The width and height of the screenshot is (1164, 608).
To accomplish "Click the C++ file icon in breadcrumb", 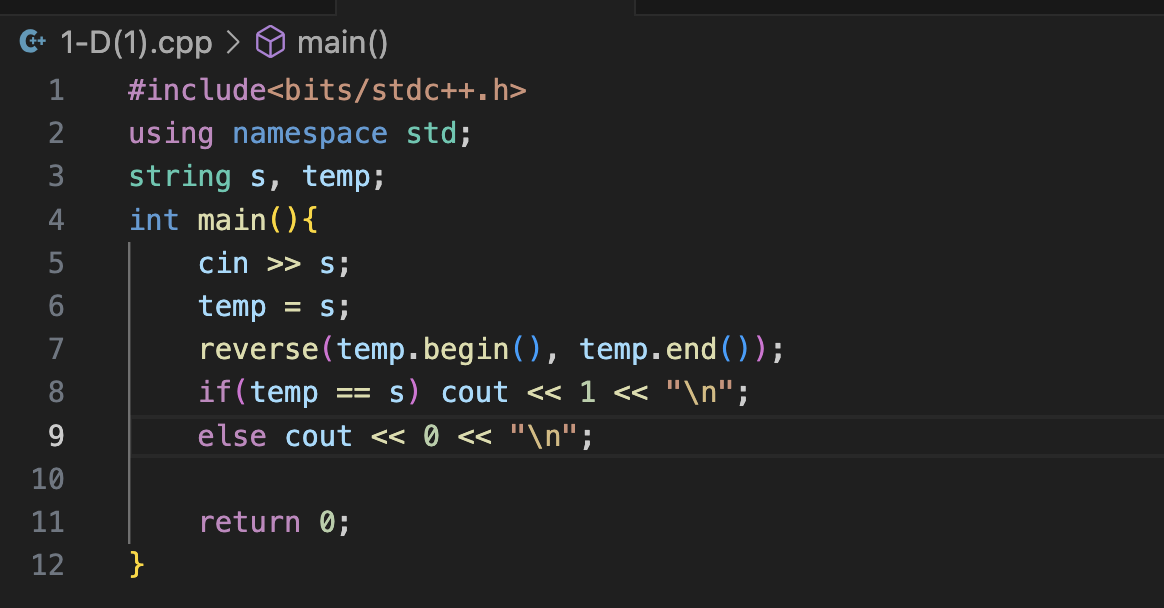I will 33,42.
